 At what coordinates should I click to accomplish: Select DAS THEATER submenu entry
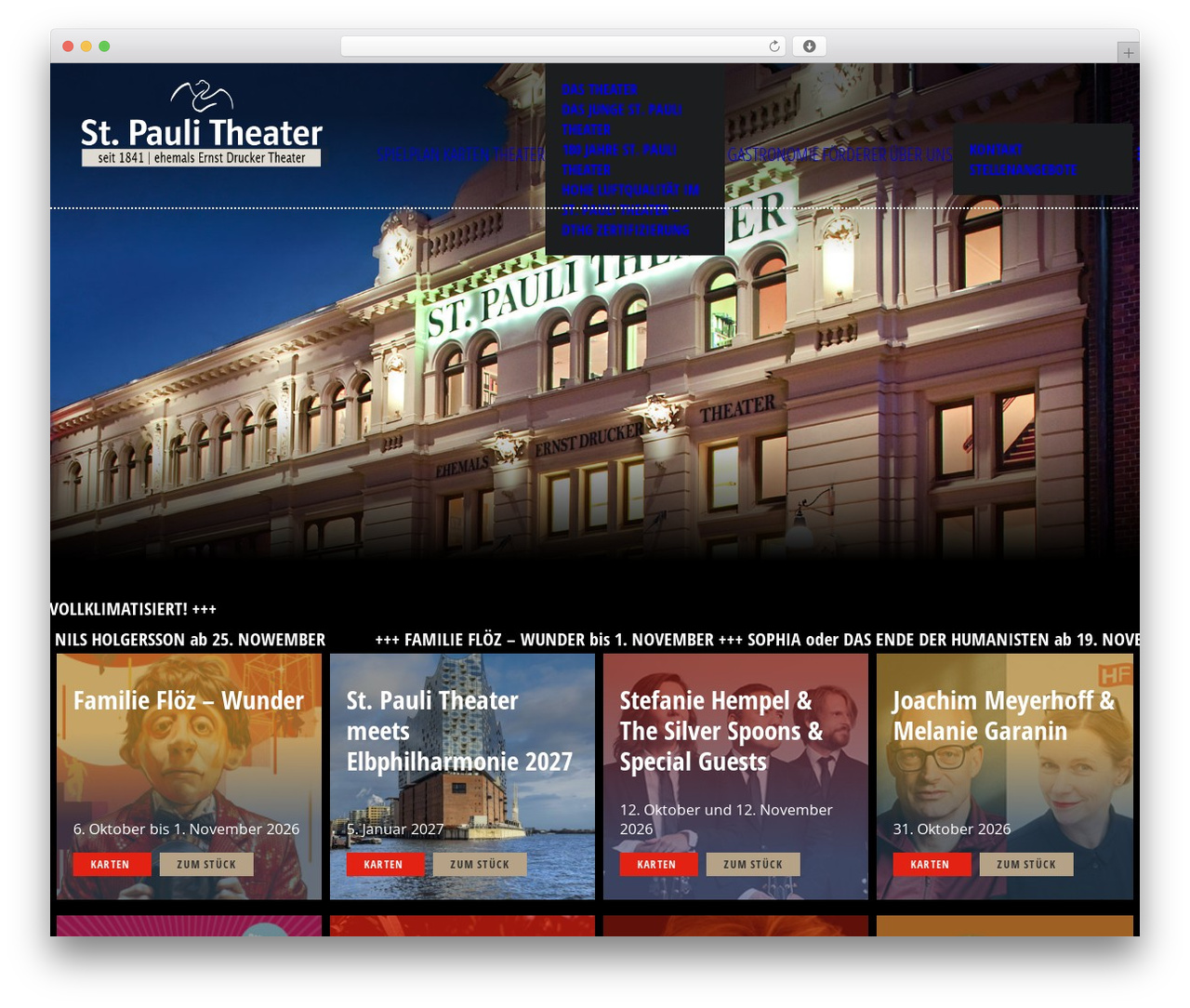tap(600, 89)
